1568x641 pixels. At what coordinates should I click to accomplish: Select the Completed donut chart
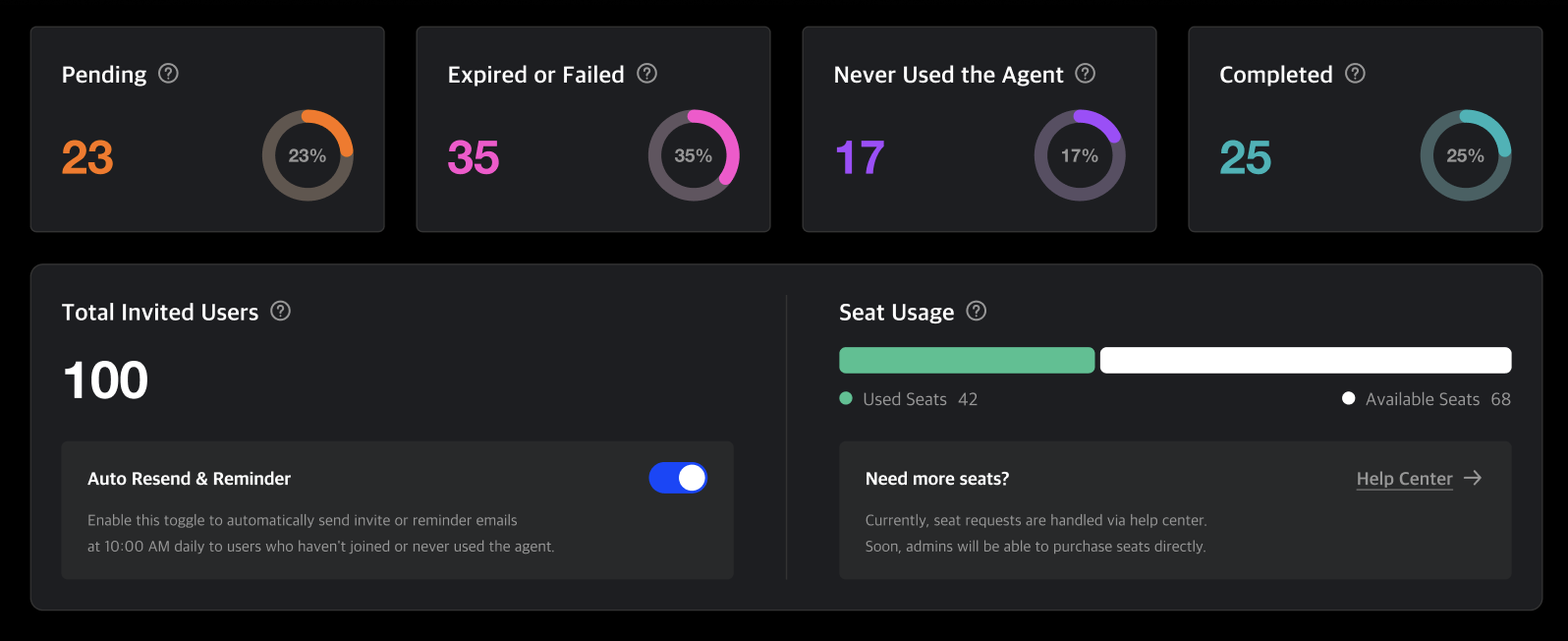[1466, 154]
